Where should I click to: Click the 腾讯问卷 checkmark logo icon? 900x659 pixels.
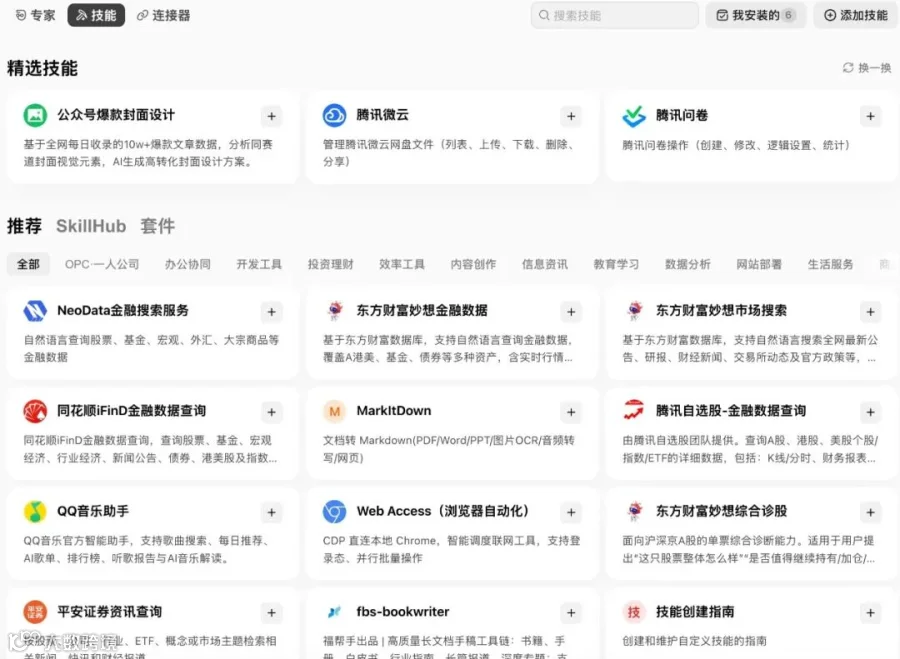634,116
